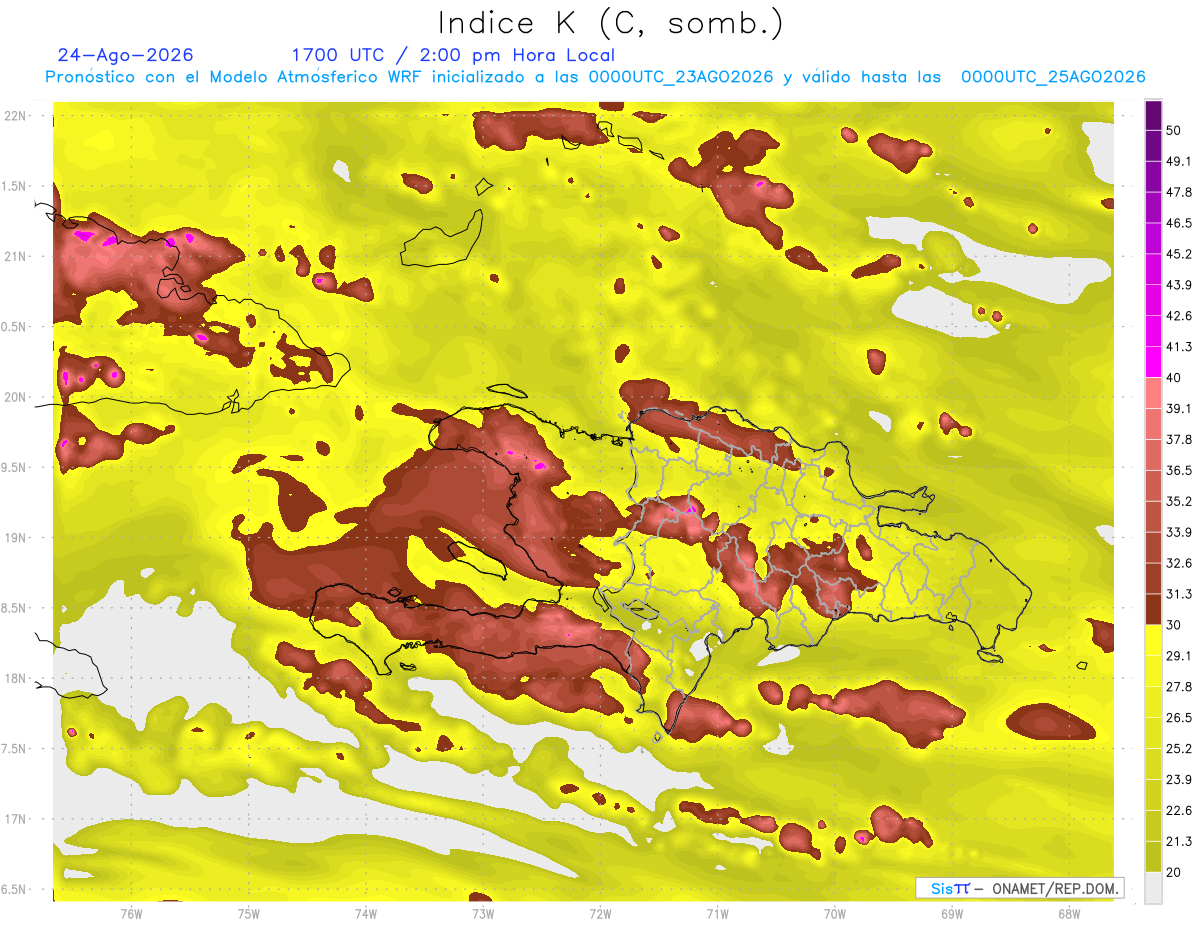Click the legend value '20'
Image resolution: width=1200 pixels, height=927 pixels.
pyautogui.click(x=1174, y=872)
